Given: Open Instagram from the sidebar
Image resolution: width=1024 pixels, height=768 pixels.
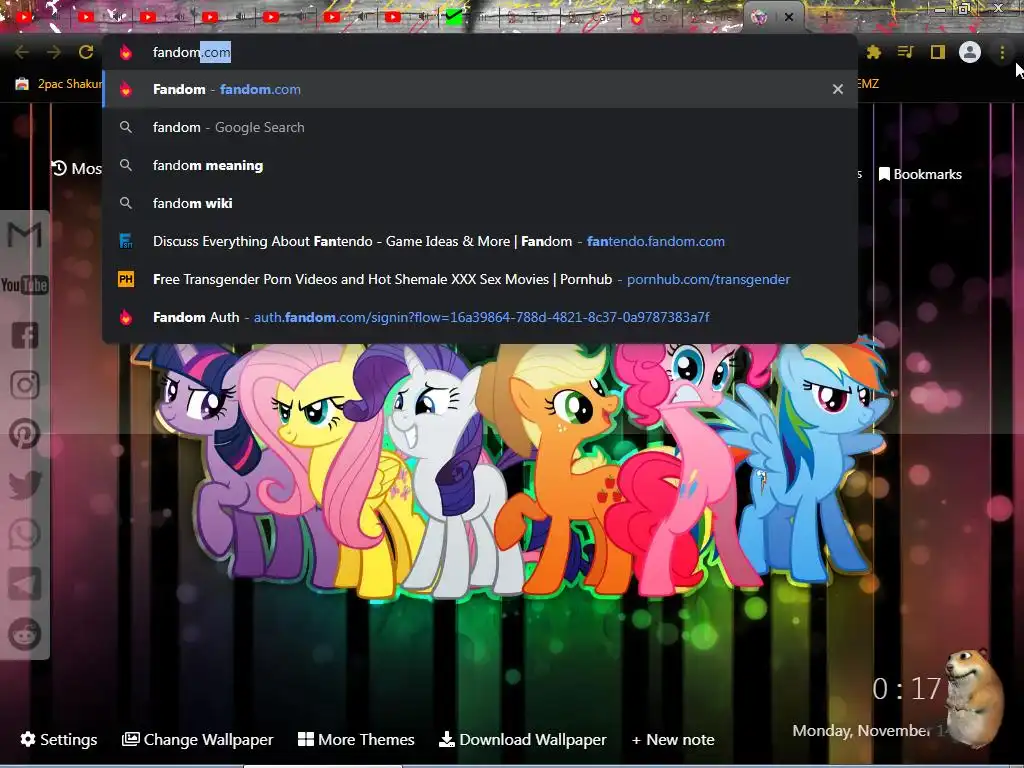Looking at the screenshot, I should 25,385.
